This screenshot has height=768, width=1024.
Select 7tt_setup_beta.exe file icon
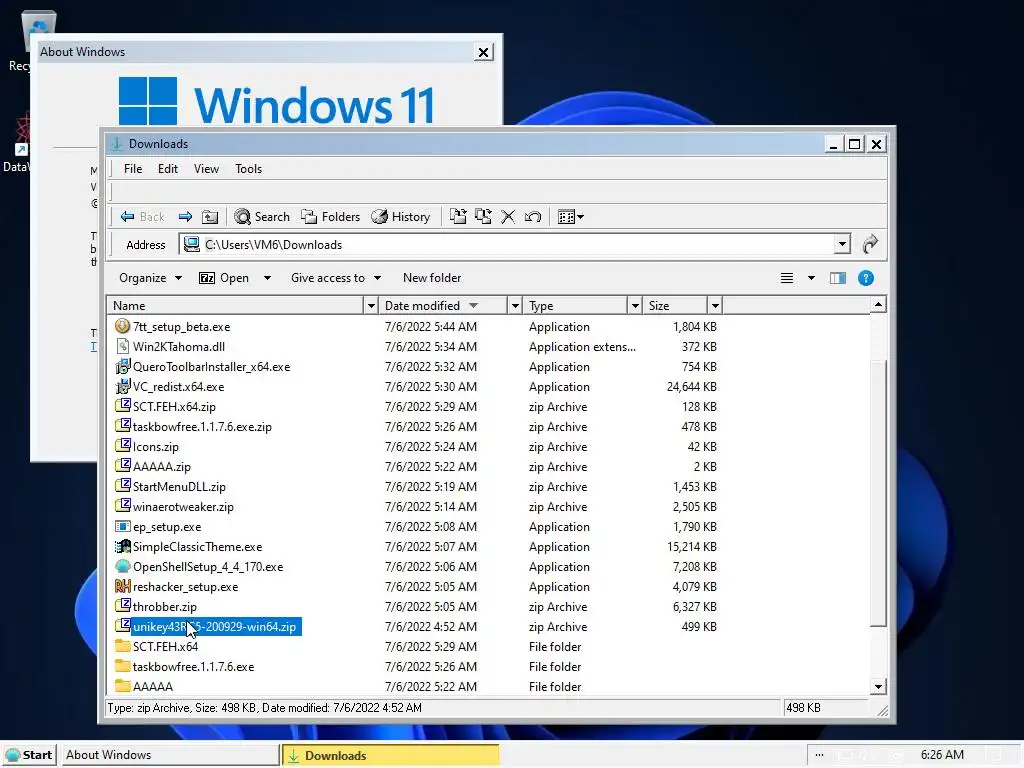[122, 326]
